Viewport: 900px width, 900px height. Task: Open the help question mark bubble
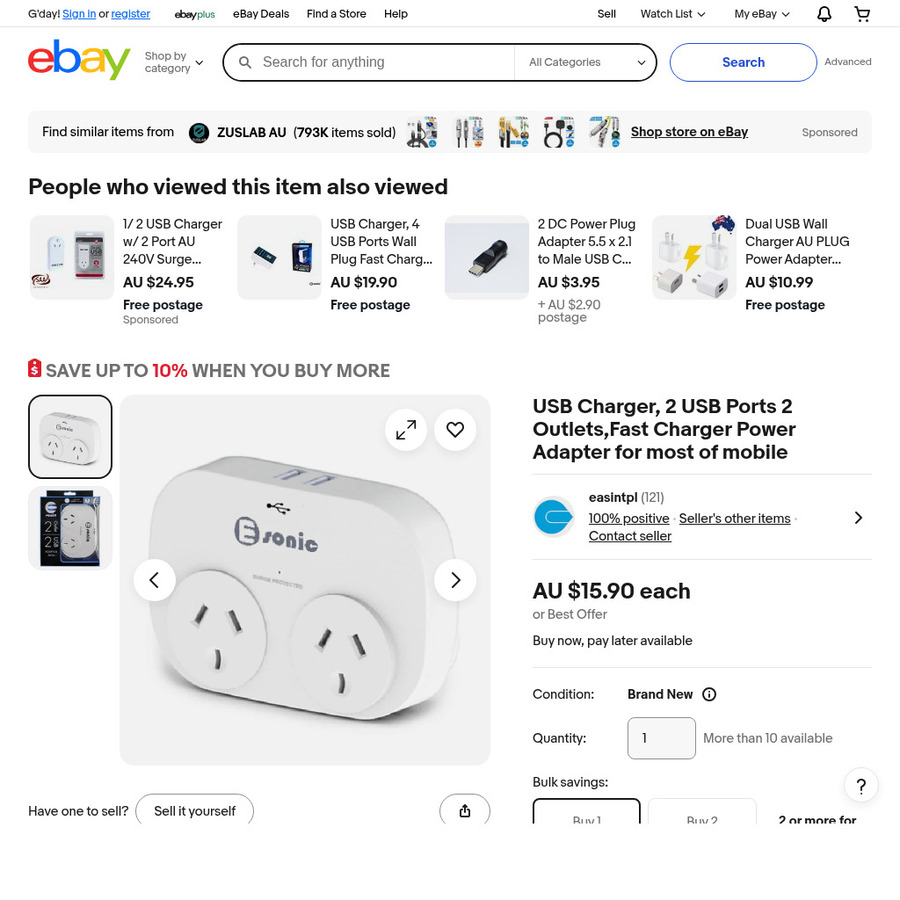coord(861,785)
